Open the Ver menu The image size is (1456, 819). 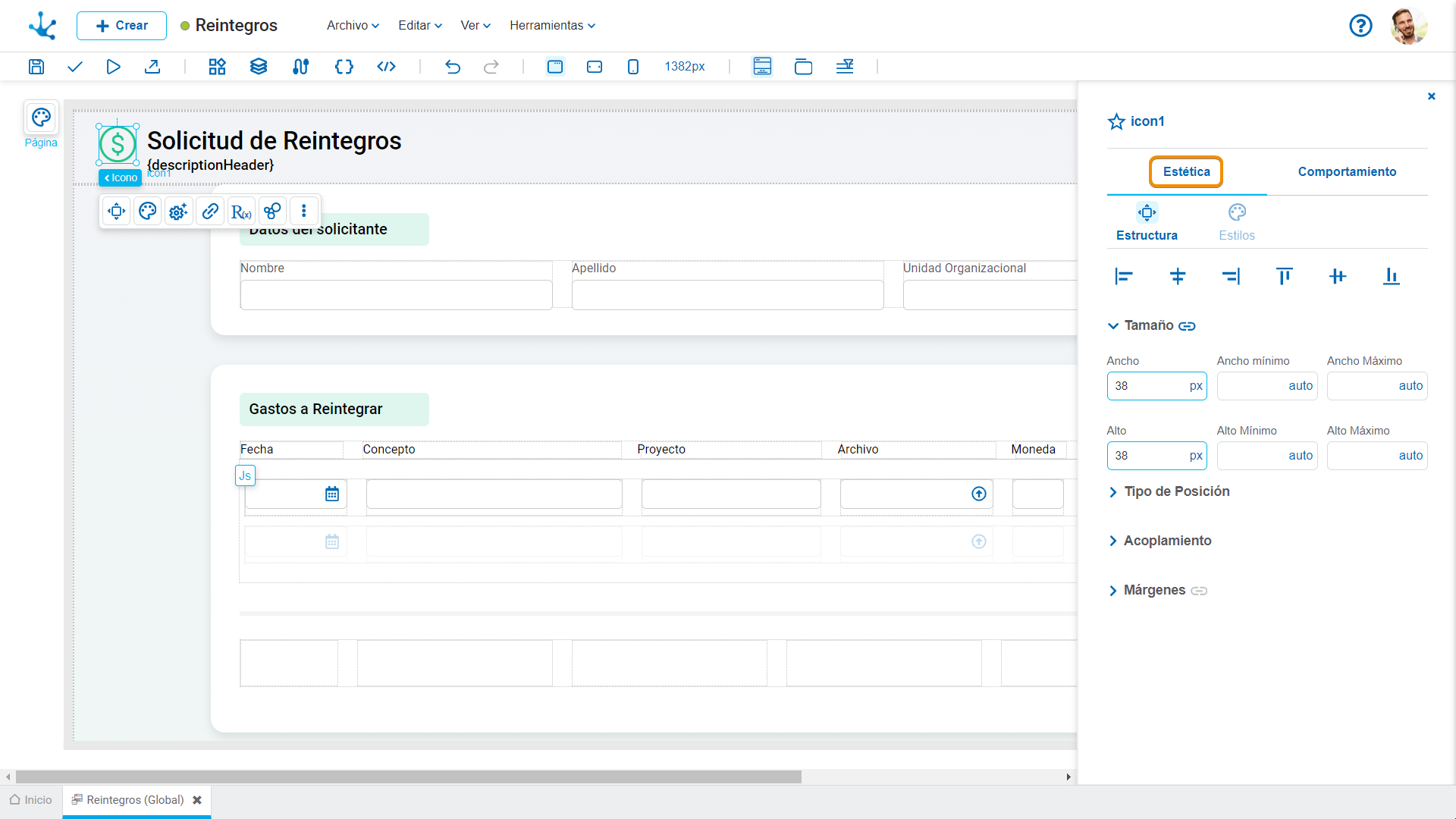coord(475,26)
